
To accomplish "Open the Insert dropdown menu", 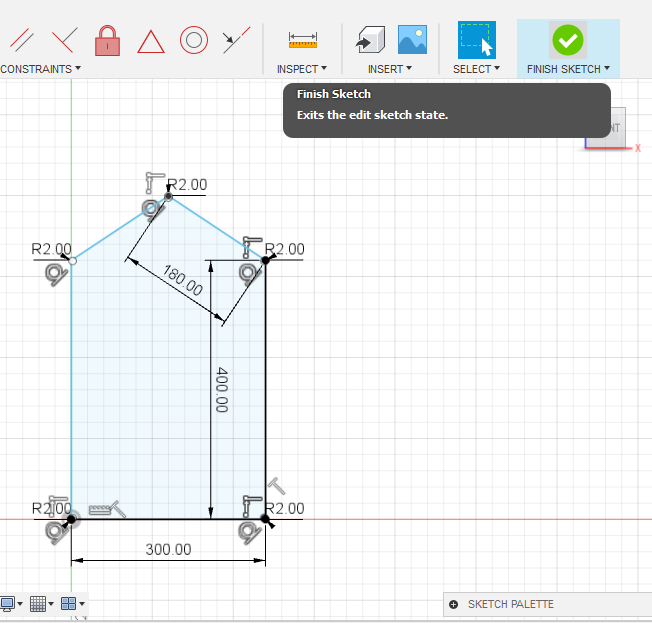I will pos(390,69).
